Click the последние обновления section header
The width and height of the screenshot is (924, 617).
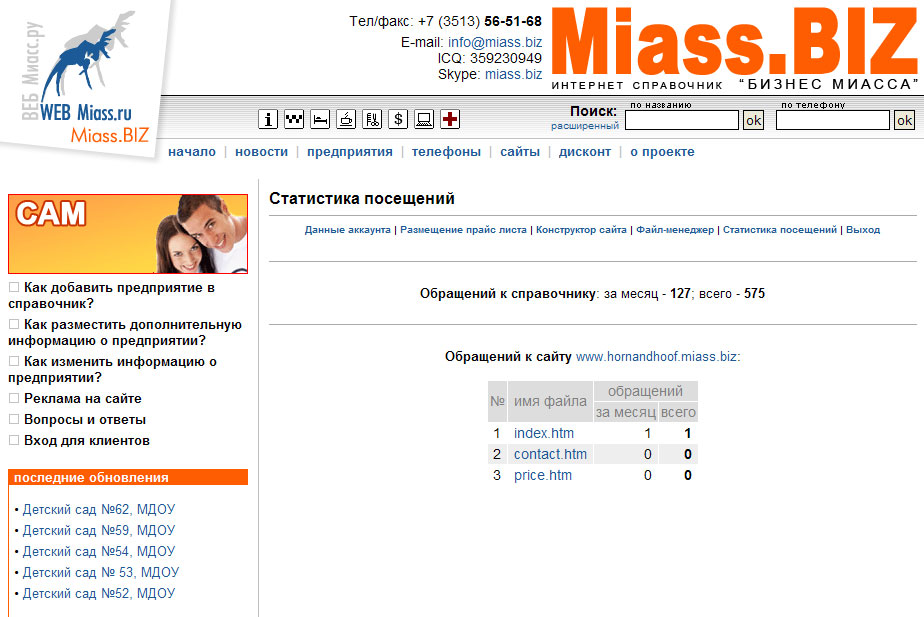point(128,477)
